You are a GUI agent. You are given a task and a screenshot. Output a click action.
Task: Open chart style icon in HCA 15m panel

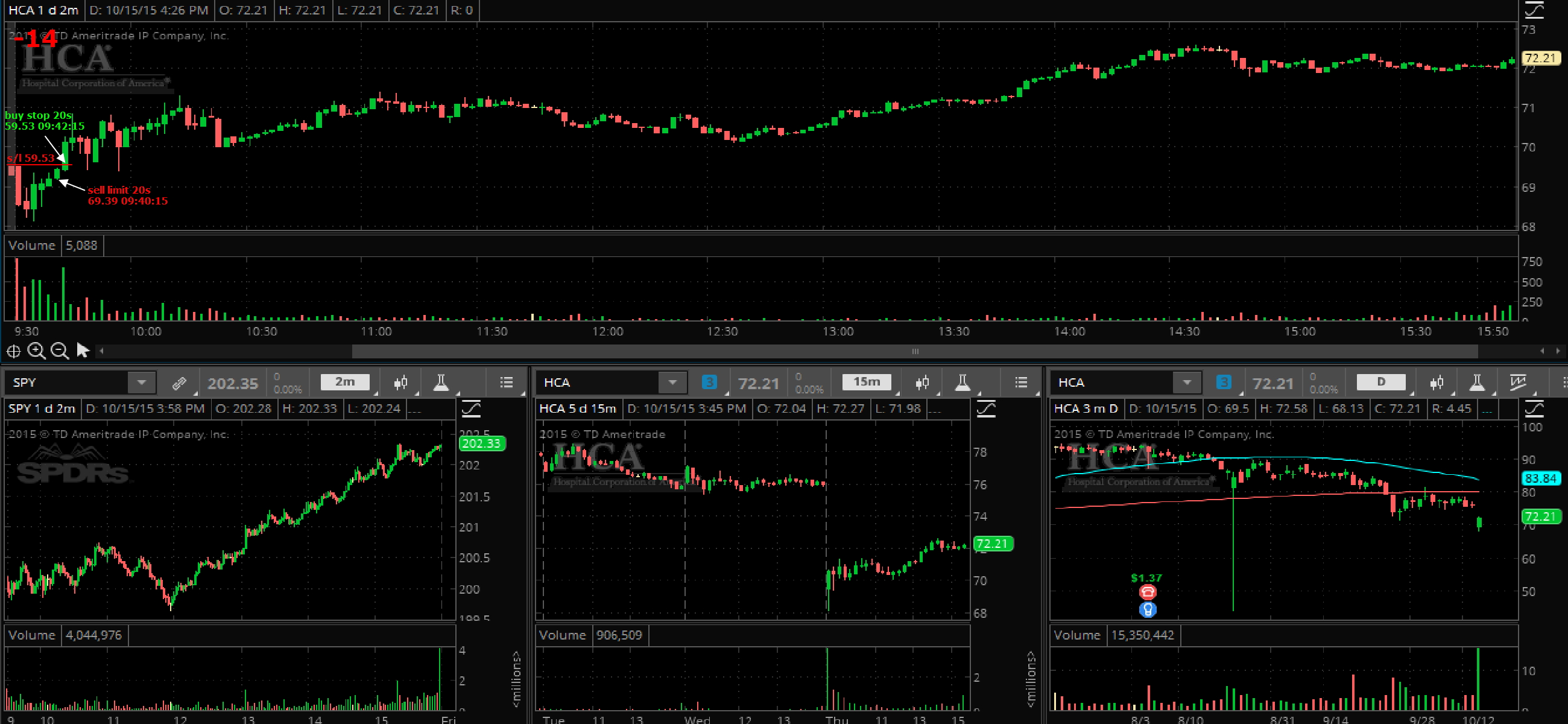[x=922, y=383]
